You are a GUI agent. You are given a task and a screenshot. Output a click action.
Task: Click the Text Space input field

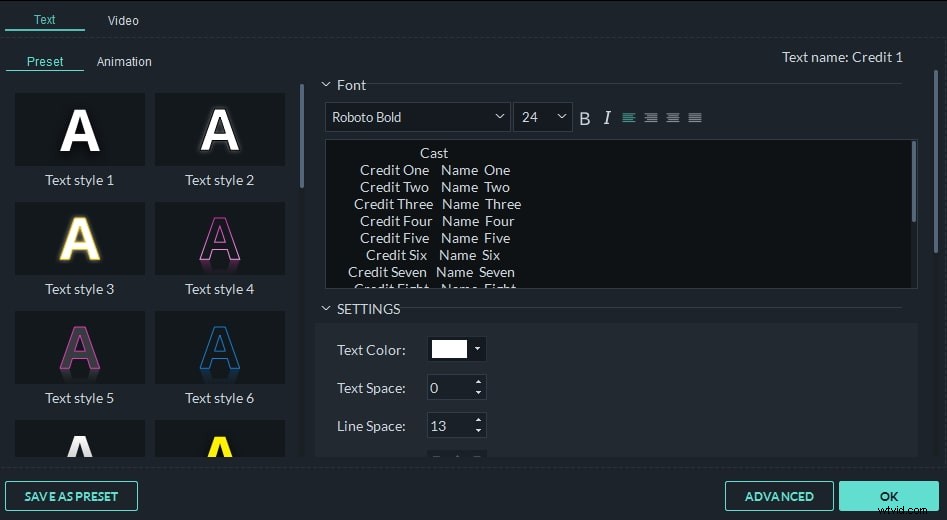click(449, 388)
